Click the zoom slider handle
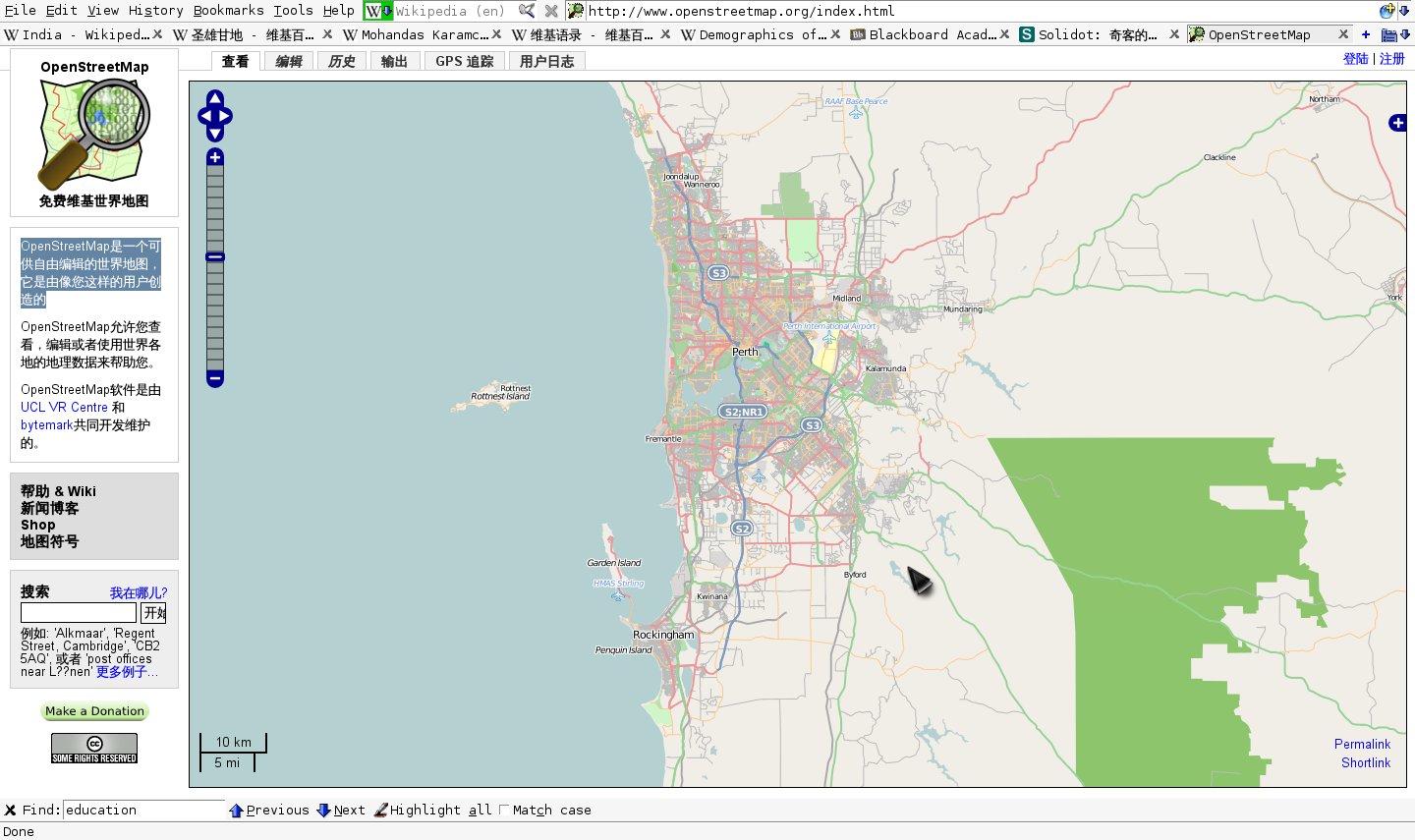Image resolution: width=1415 pixels, height=840 pixels. click(215, 257)
